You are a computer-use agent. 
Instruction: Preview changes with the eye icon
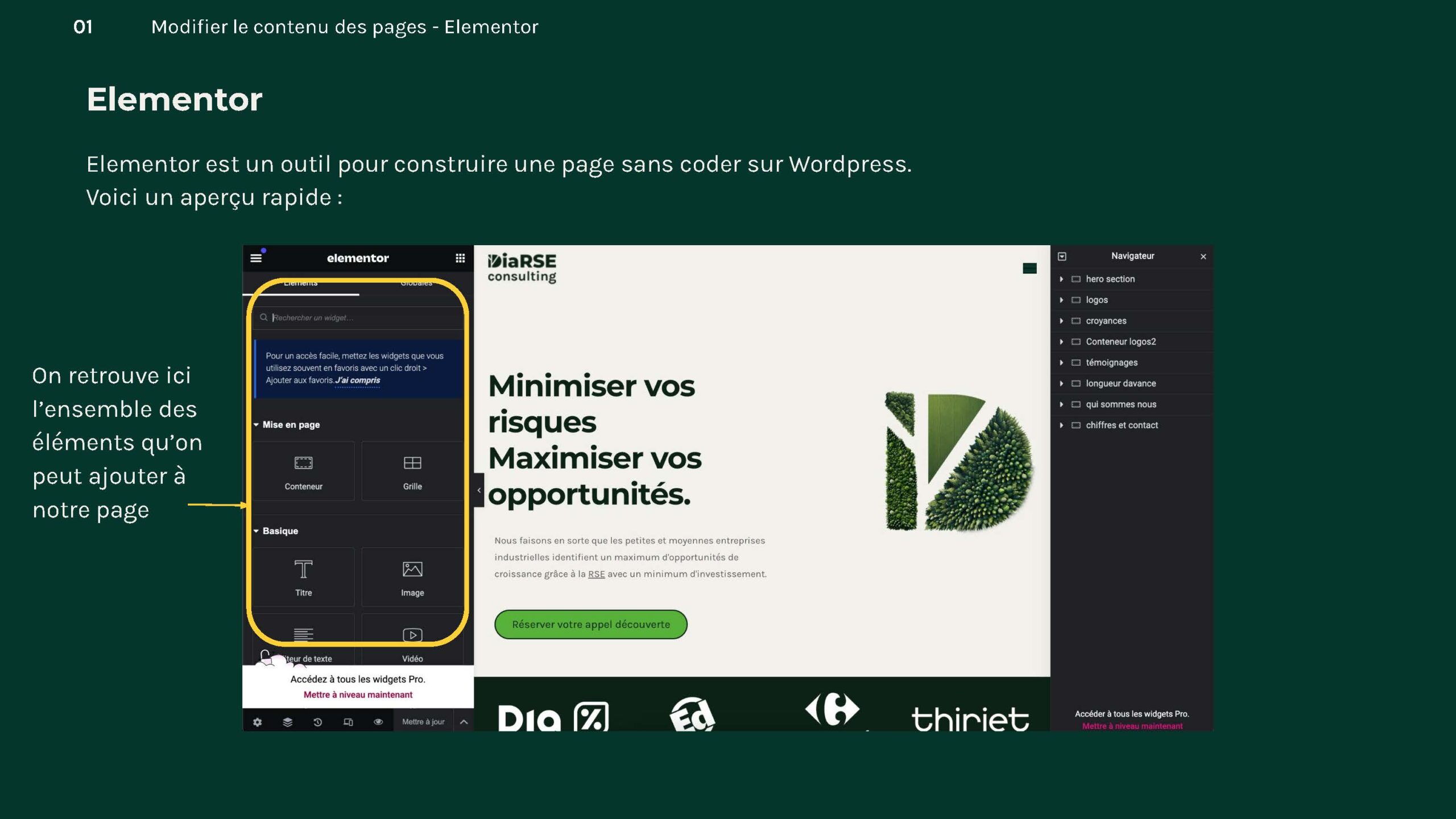click(x=378, y=722)
